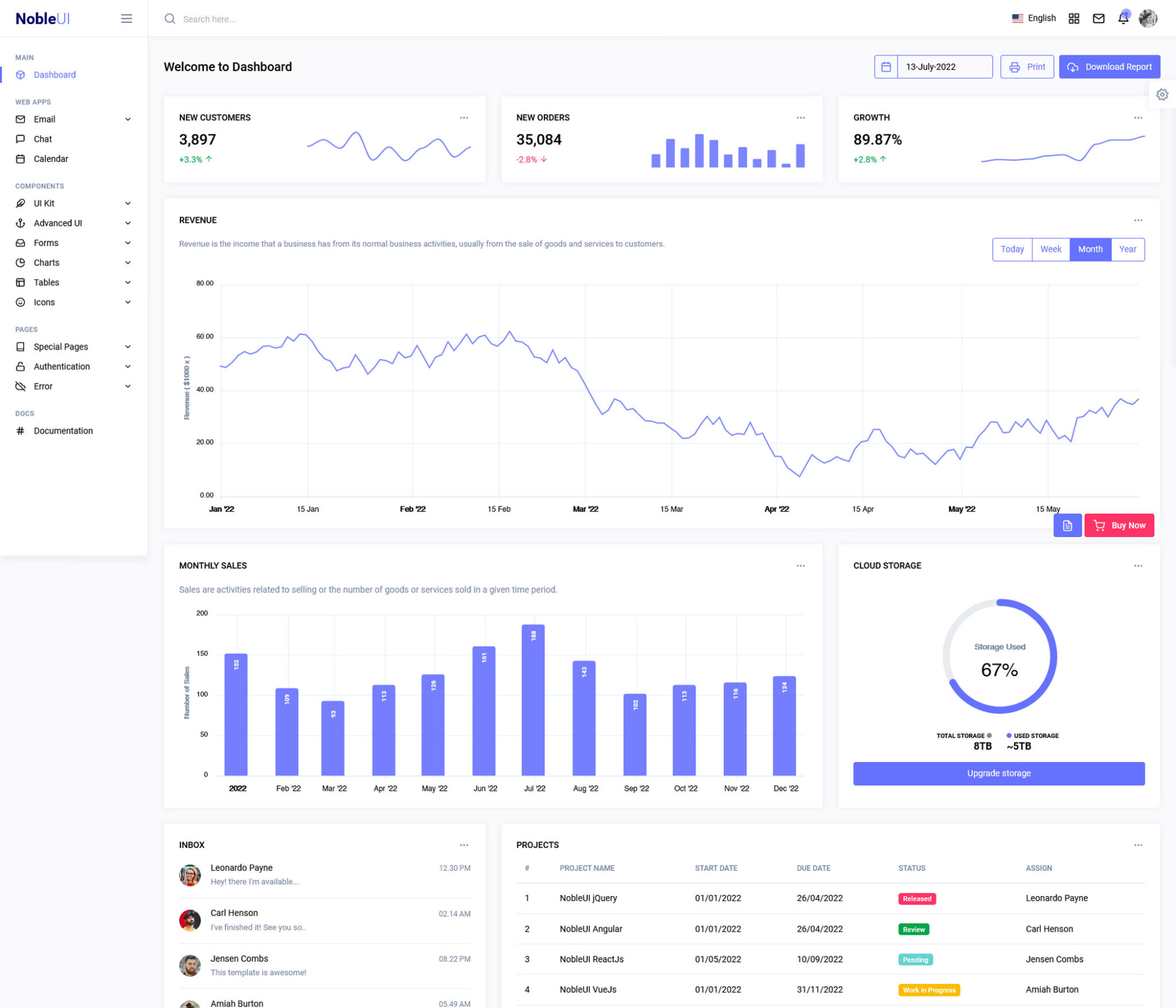Expand the Advanced UI menu
1176x1008 pixels.
[x=70, y=223]
